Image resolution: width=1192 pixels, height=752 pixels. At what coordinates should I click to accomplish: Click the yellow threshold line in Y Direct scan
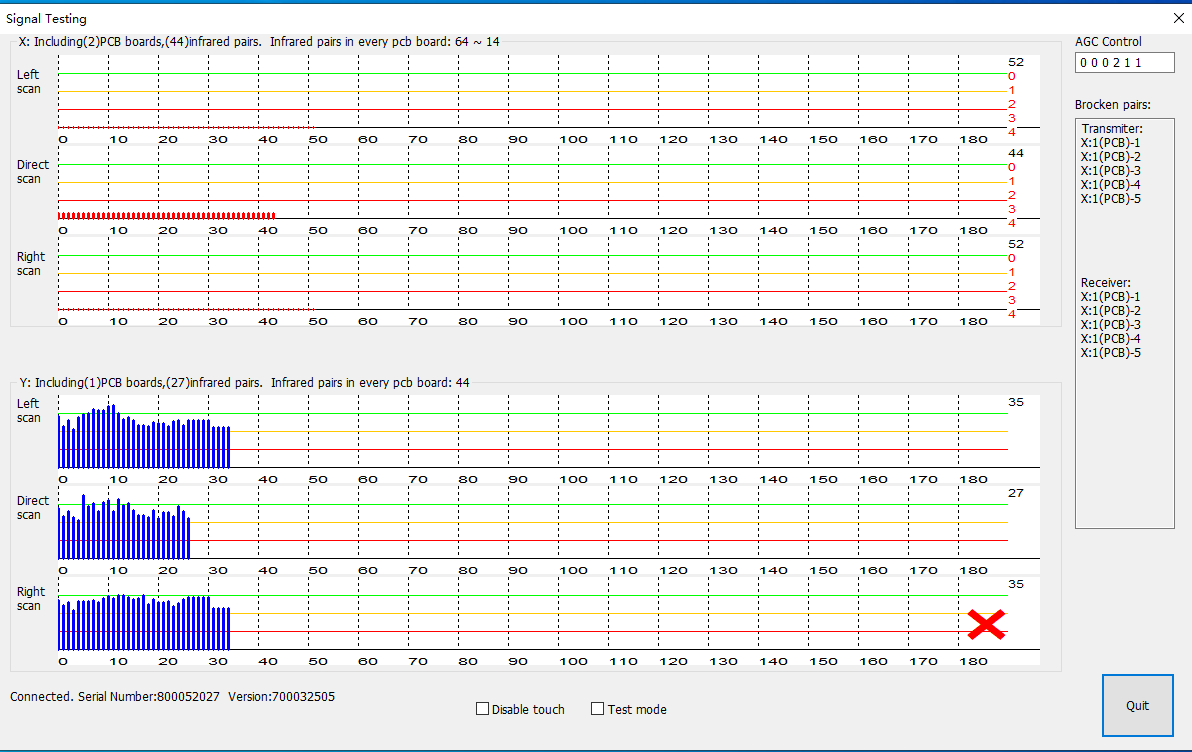coord(600,522)
